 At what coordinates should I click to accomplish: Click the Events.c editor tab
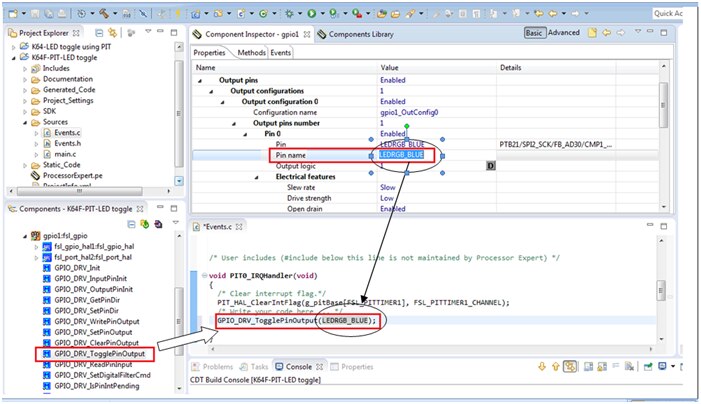tap(217, 227)
